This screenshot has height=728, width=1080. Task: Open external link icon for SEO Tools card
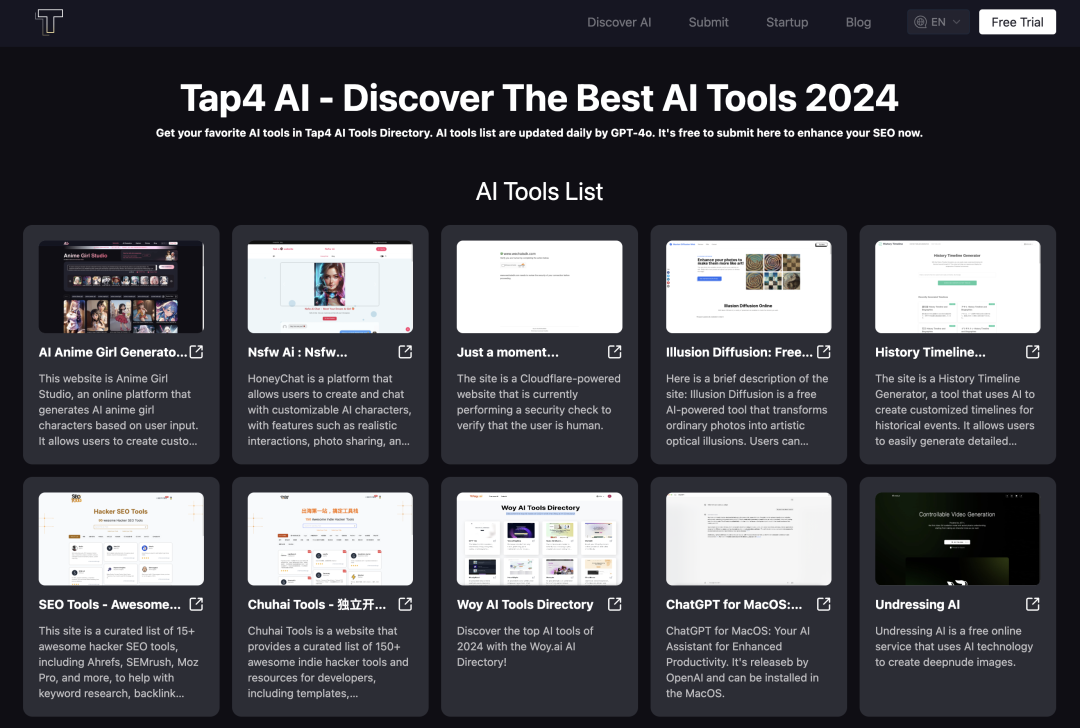point(196,604)
